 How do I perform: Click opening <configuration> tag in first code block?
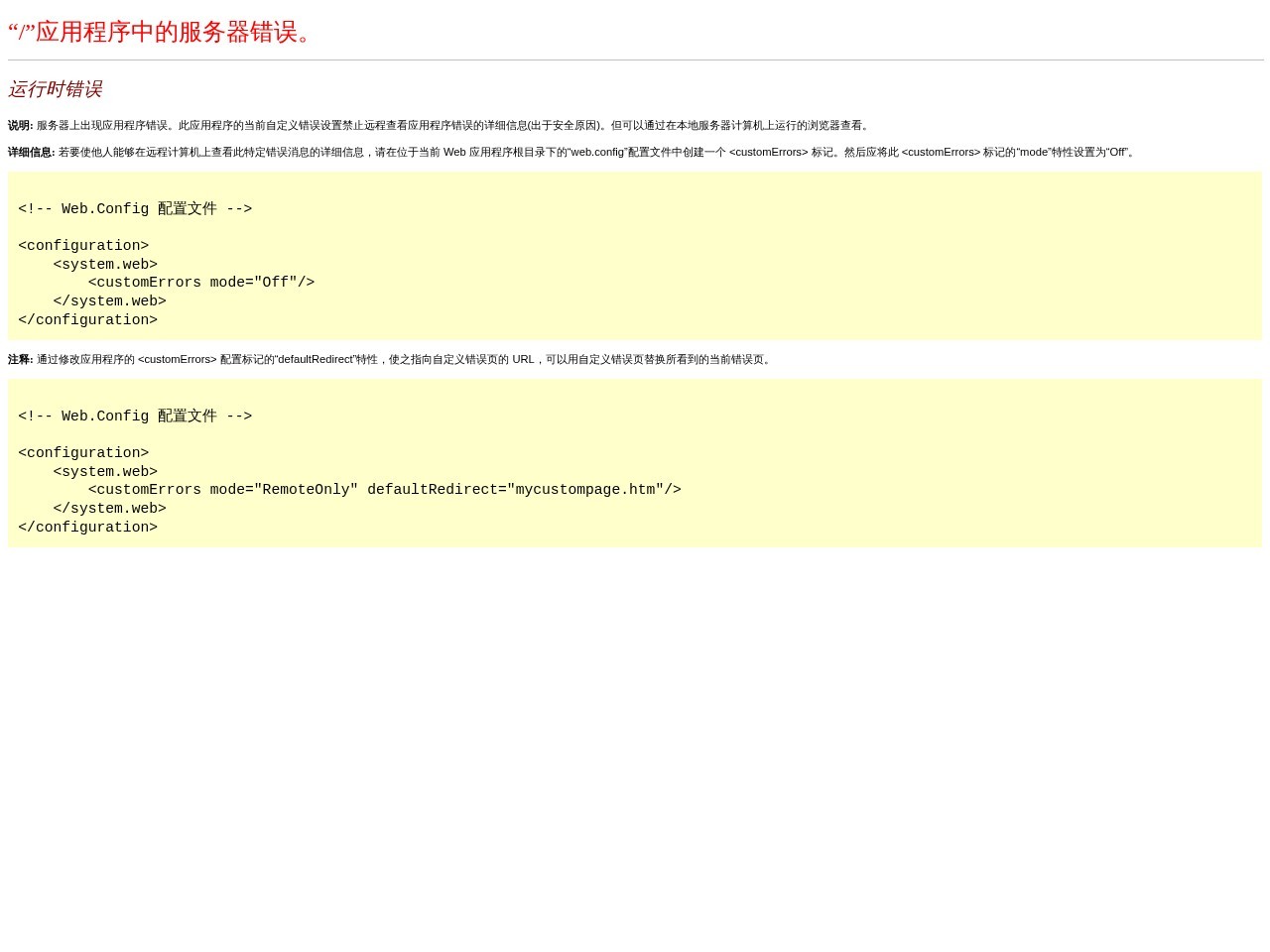click(83, 246)
